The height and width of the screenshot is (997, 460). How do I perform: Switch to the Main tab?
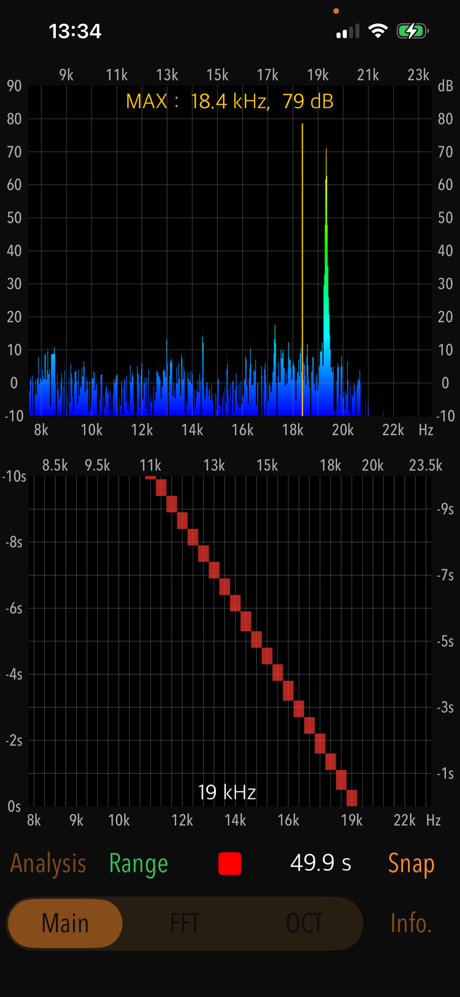click(x=65, y=923)
